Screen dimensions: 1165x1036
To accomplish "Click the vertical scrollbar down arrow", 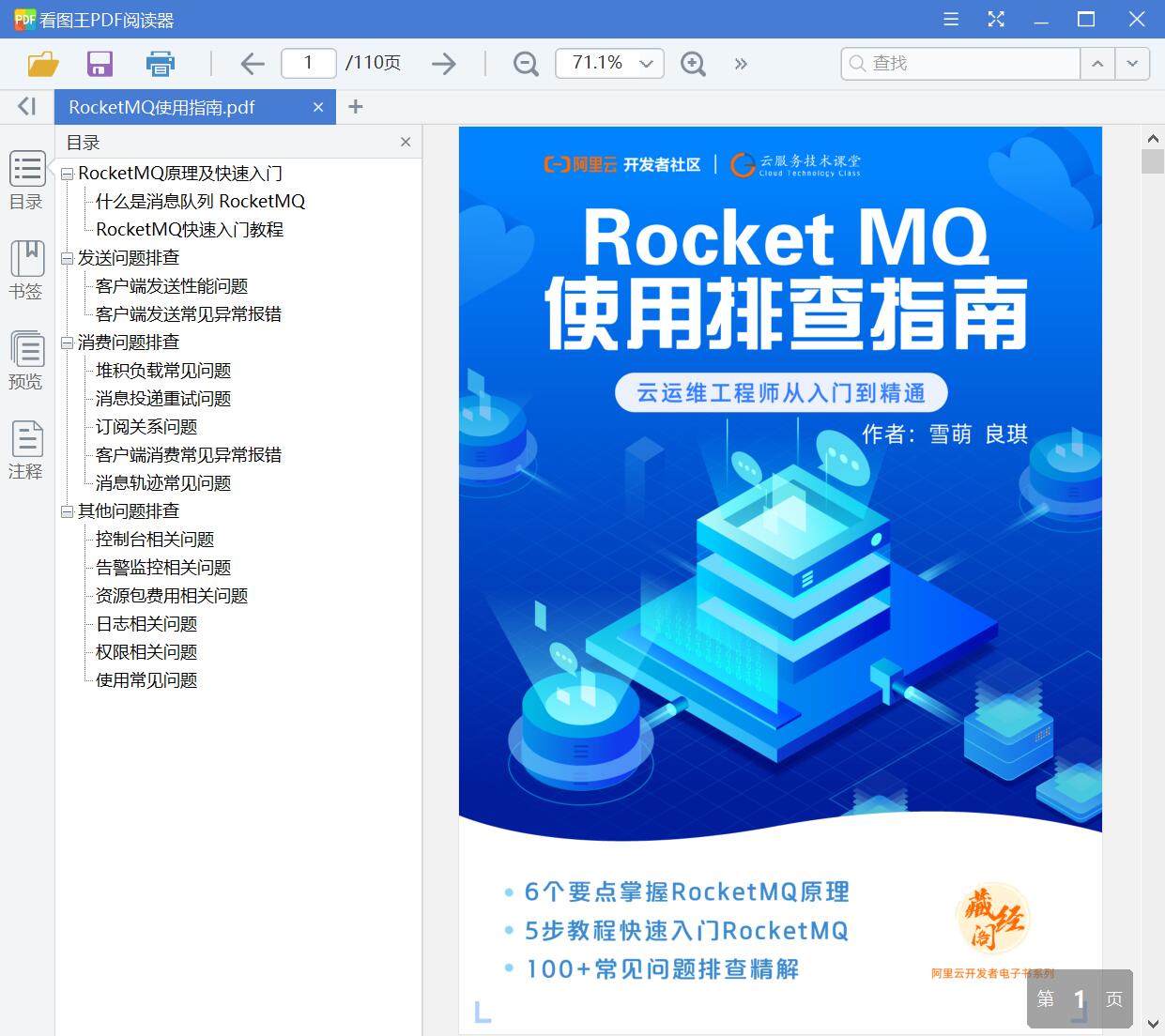I will [1153, 1024].
